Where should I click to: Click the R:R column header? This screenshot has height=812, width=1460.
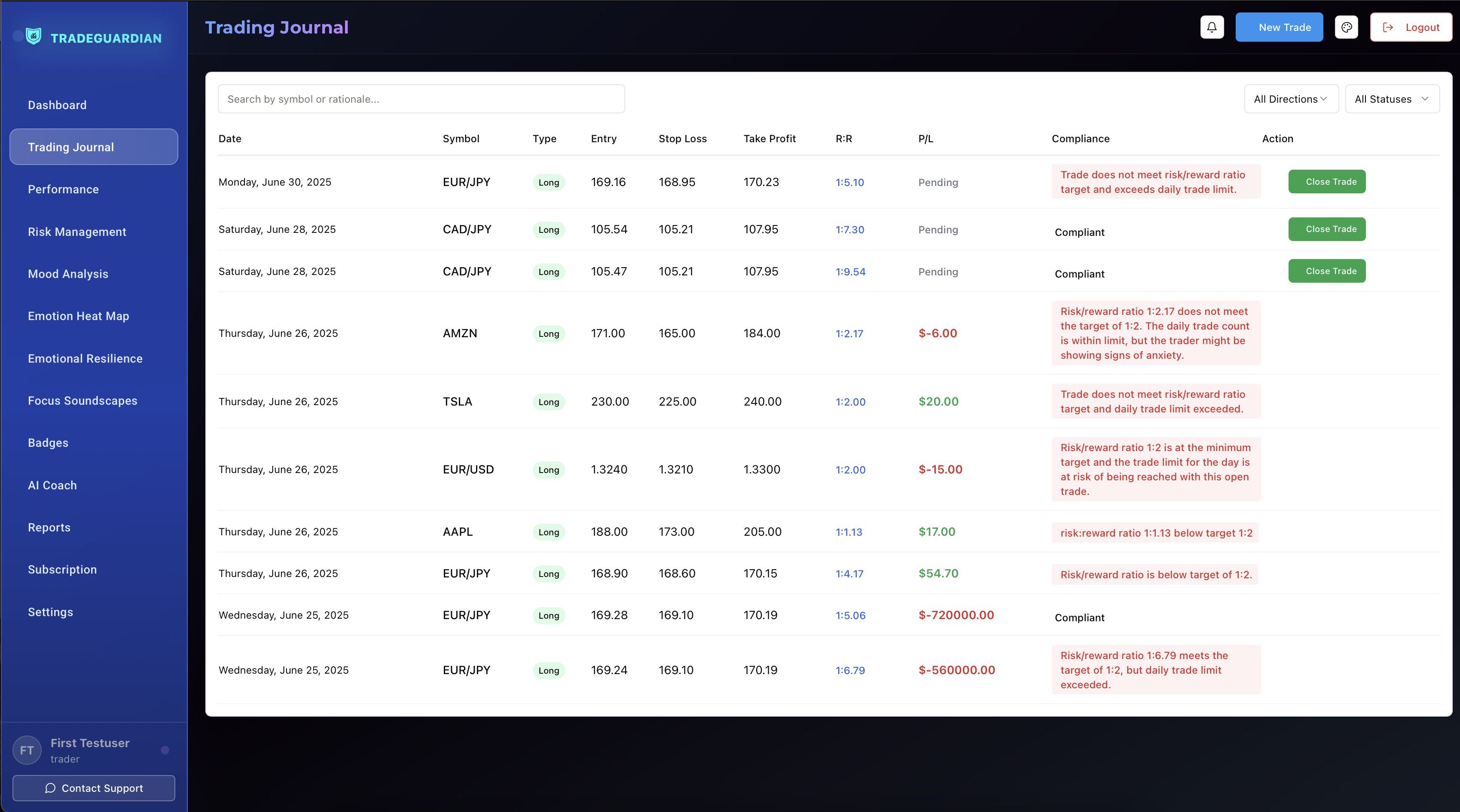click(x=843, y=139)
